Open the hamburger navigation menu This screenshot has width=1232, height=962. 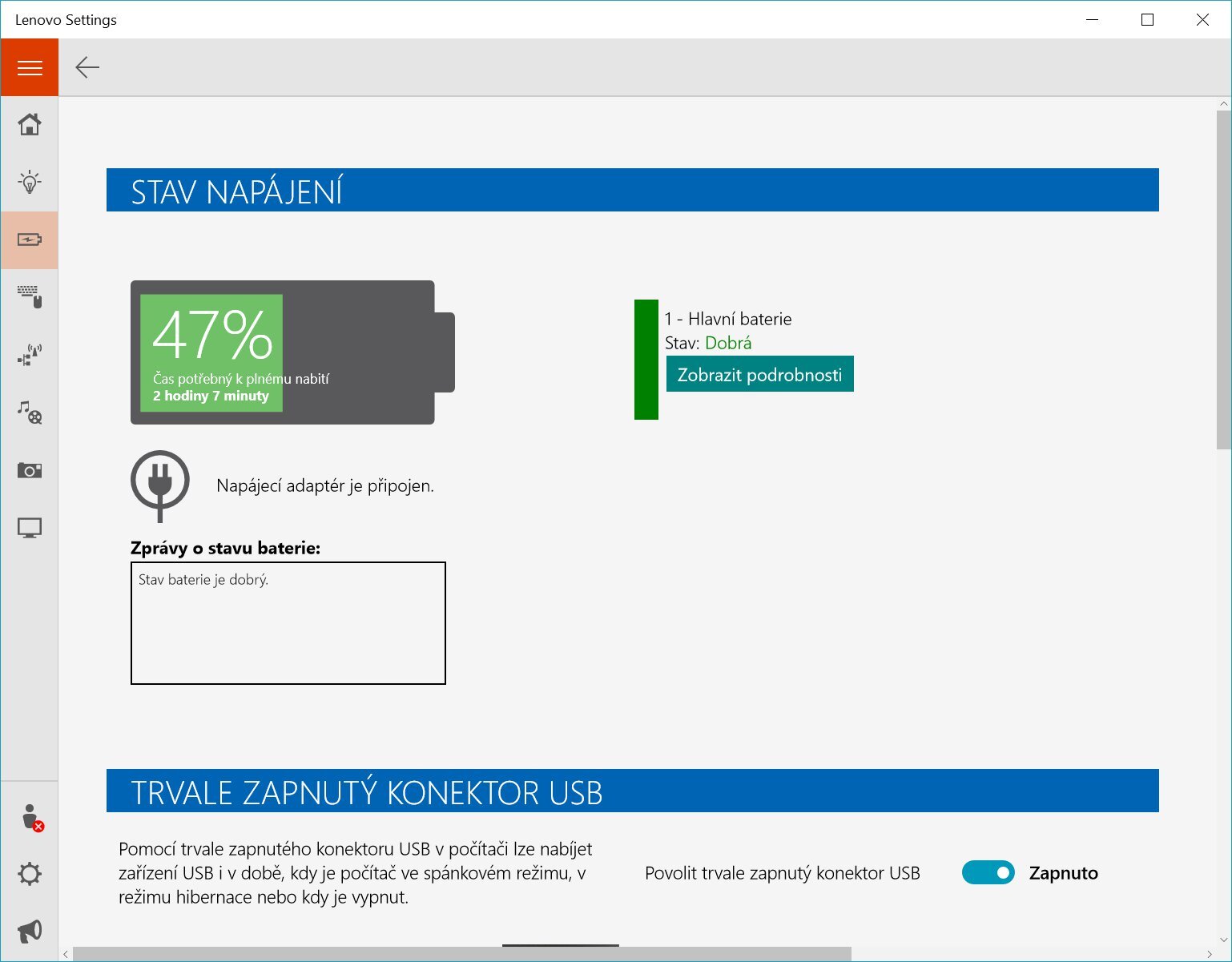[x=30, y=68]
